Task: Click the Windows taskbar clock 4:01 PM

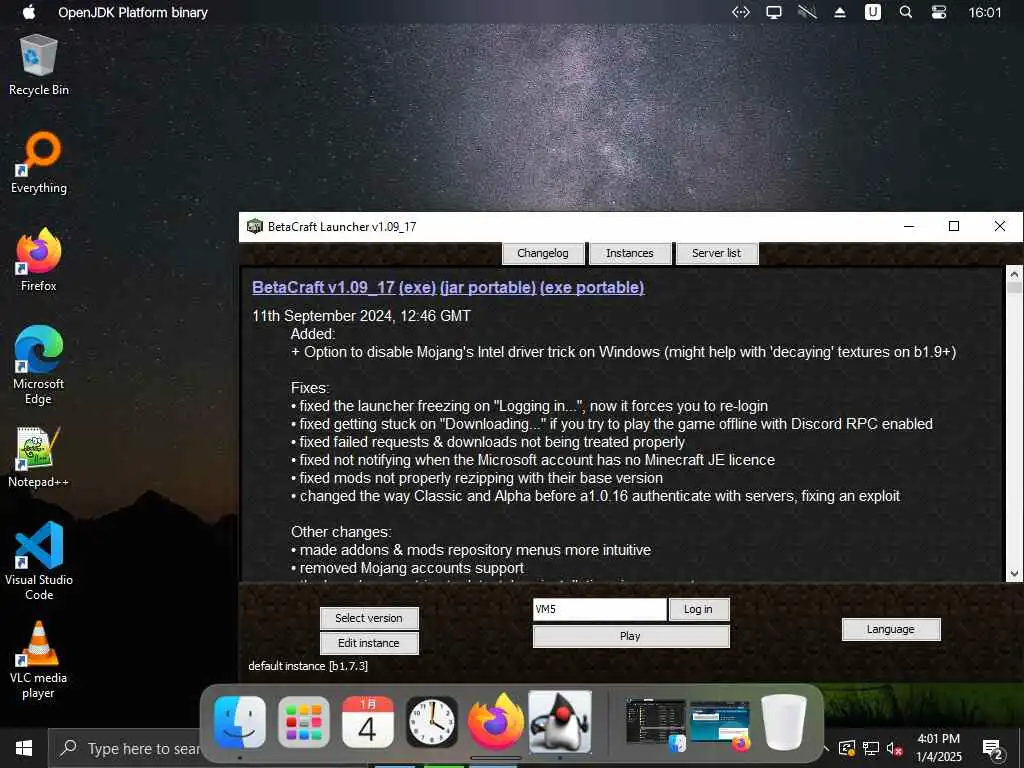Action: (938, 748)
